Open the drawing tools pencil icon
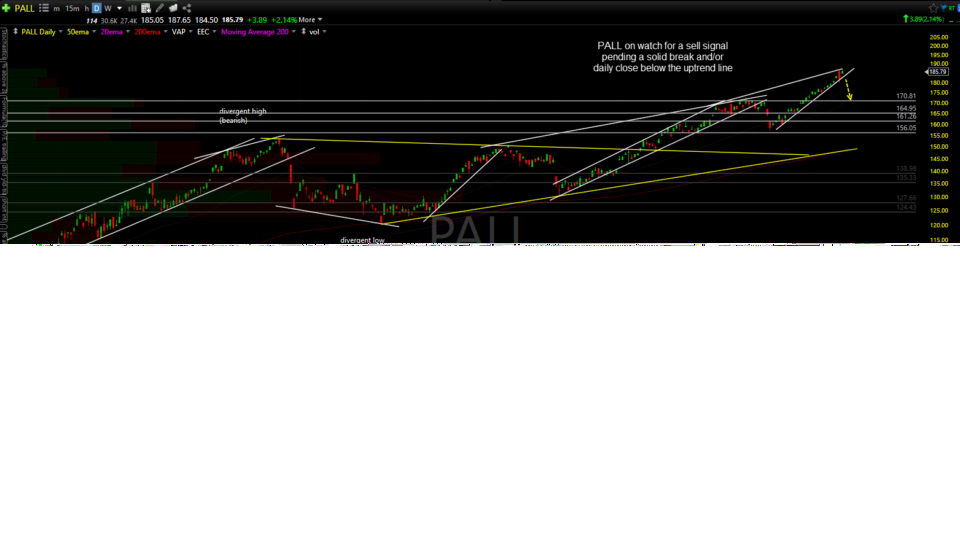The height and width of the screenshot is (553, 960). pyautogui.click(x=160, y=8)
